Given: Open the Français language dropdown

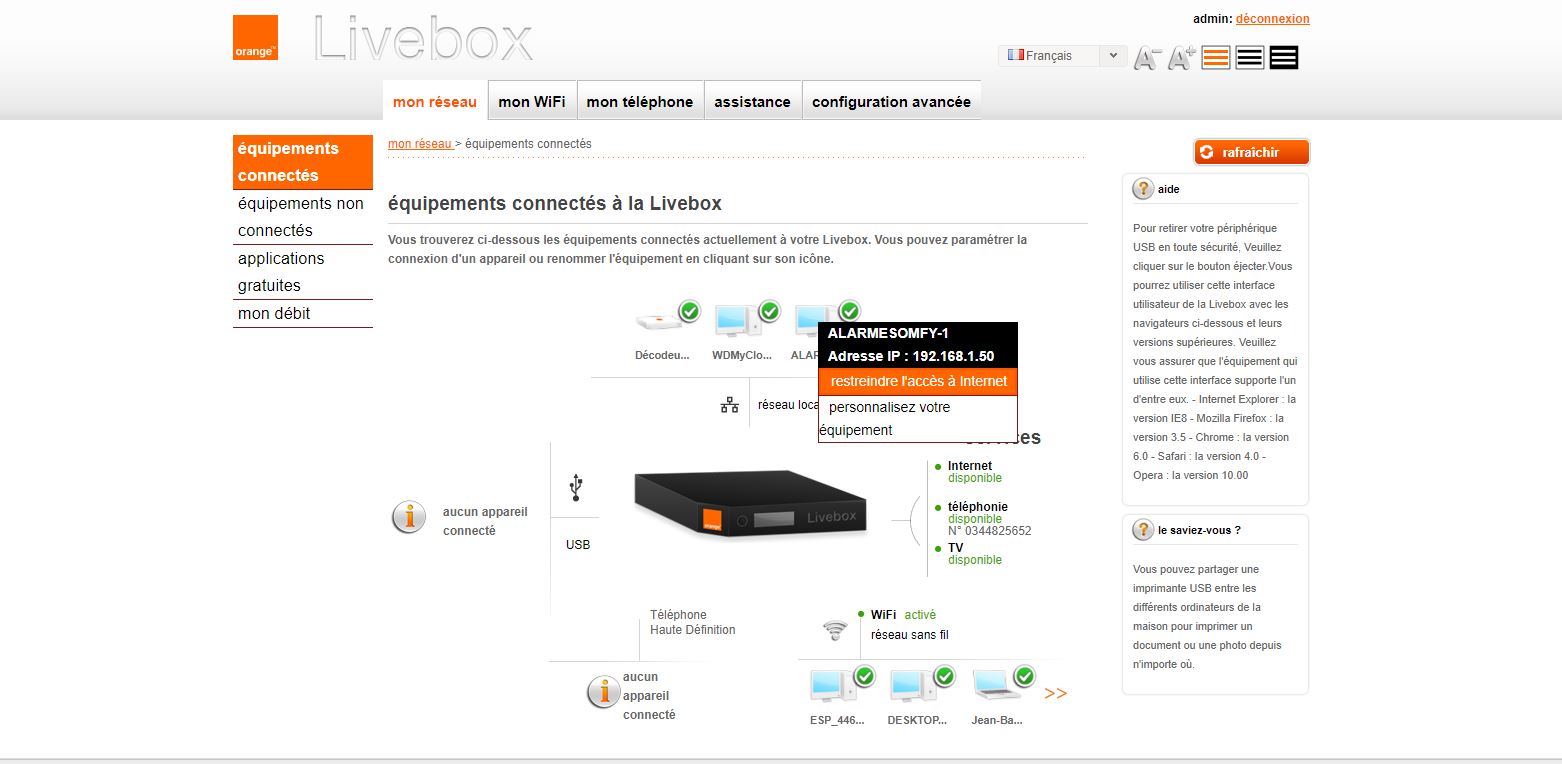Looking at the screenshot, I should click(x=1063, y=56).
